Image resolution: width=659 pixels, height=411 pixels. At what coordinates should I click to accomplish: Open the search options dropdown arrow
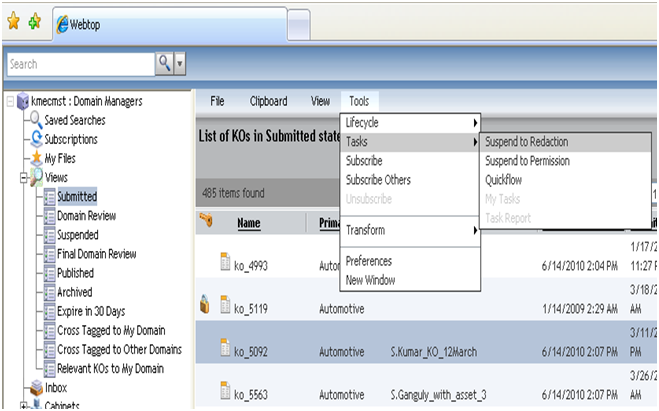click(180, 64)
